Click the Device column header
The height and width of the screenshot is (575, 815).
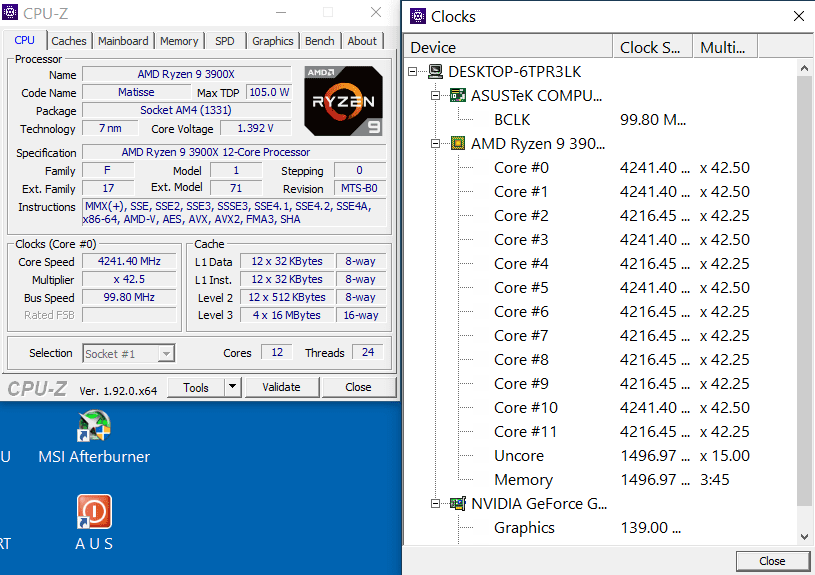coord(508,47)
